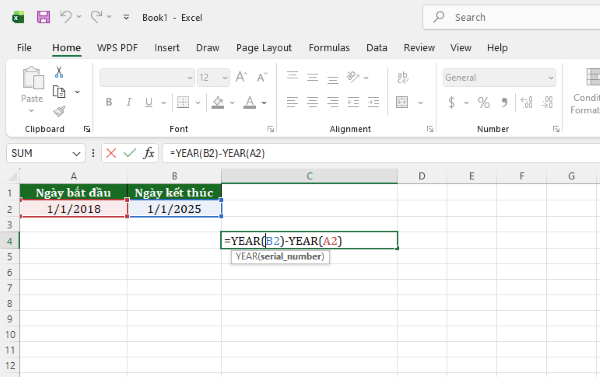600x377 pixels.
Task: Open Underline style dropdown arrow
Action: pyautogui.click(x=164, y=103)
